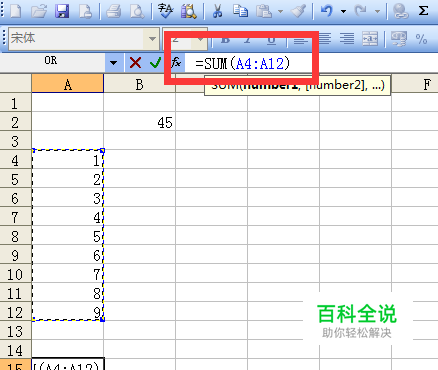Apply percent style
Image resolution: width=438 pixels, height=370 pixels.
pyautogui.click(x=422, y=39)
